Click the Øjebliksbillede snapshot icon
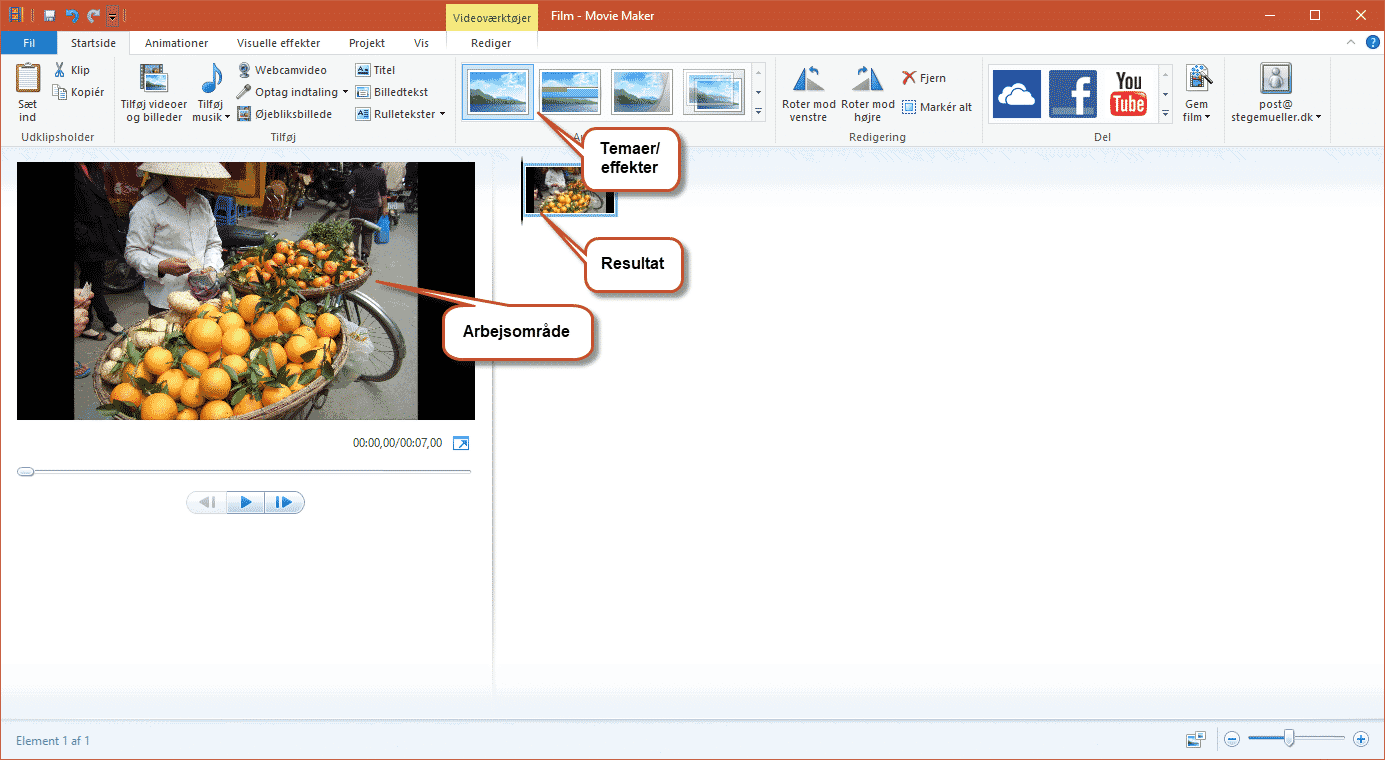 (244, 114)
